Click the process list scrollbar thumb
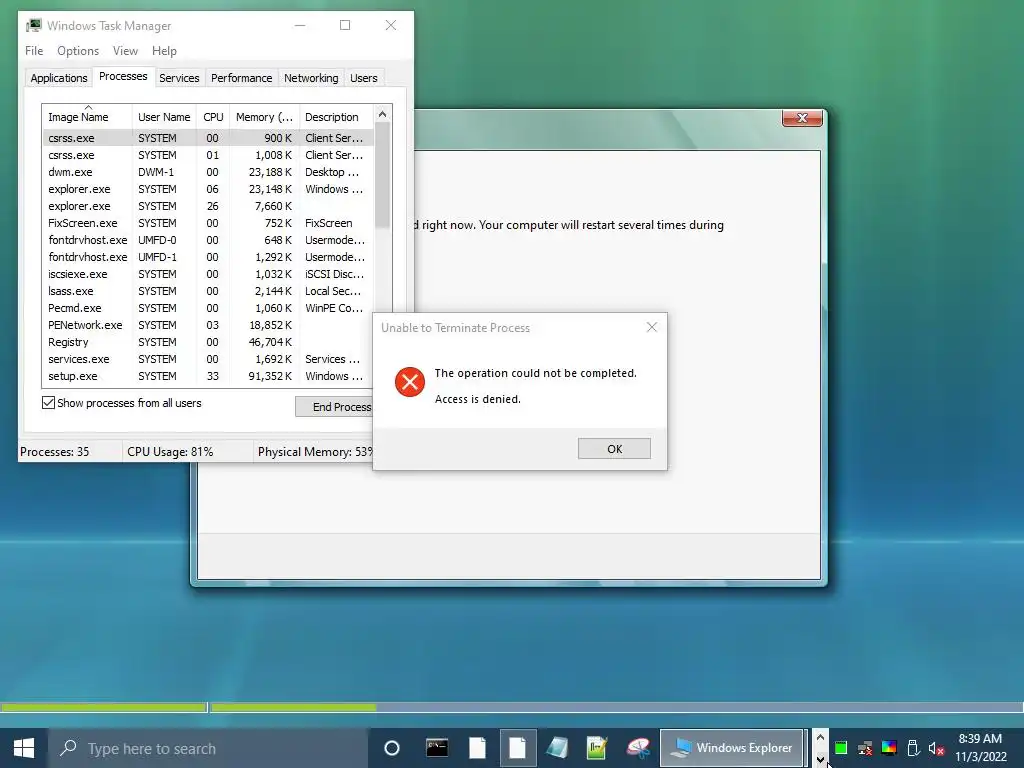The height and width of the screenshot is (768, 1024). pyautogui.click(x=383, y=176)
